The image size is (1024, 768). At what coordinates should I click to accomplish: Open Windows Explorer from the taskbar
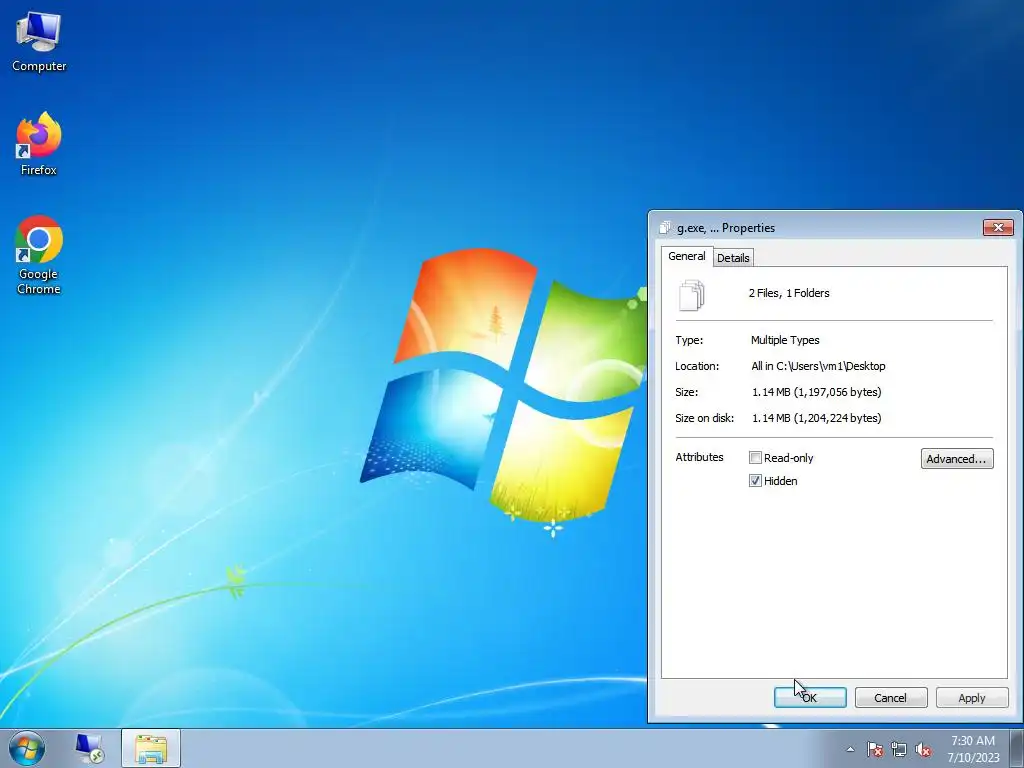151,748
